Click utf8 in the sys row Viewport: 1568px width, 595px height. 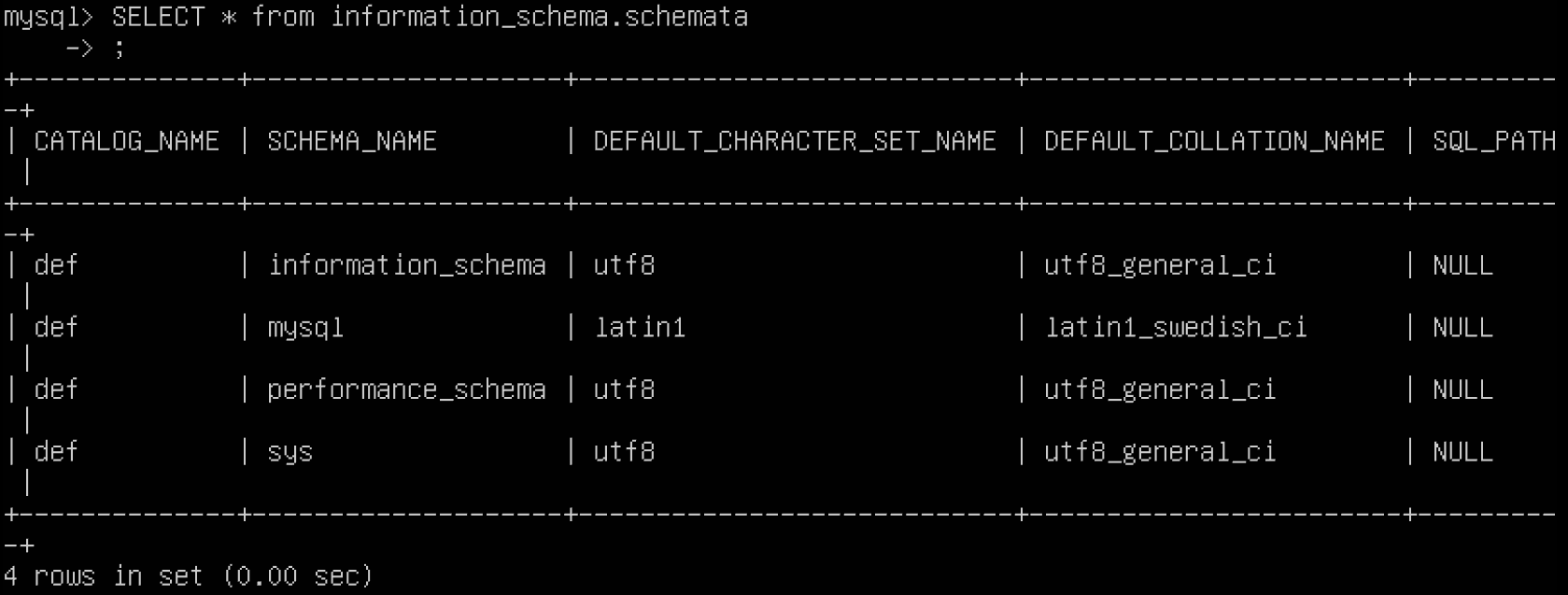click(624, 452)
